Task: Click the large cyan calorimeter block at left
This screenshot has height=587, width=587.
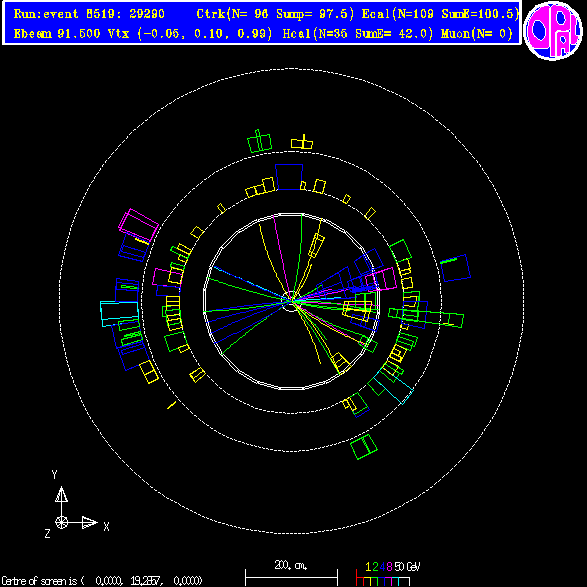Action: 120,313
